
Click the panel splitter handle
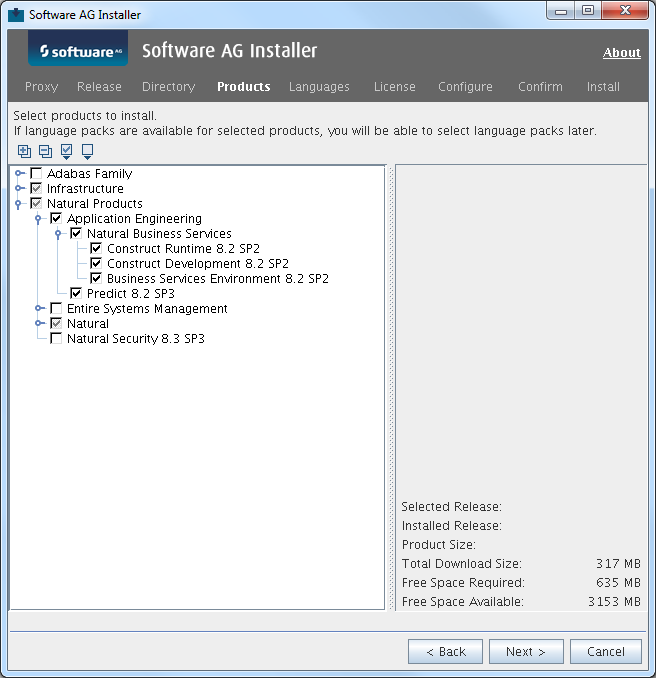tap(391, 387)
